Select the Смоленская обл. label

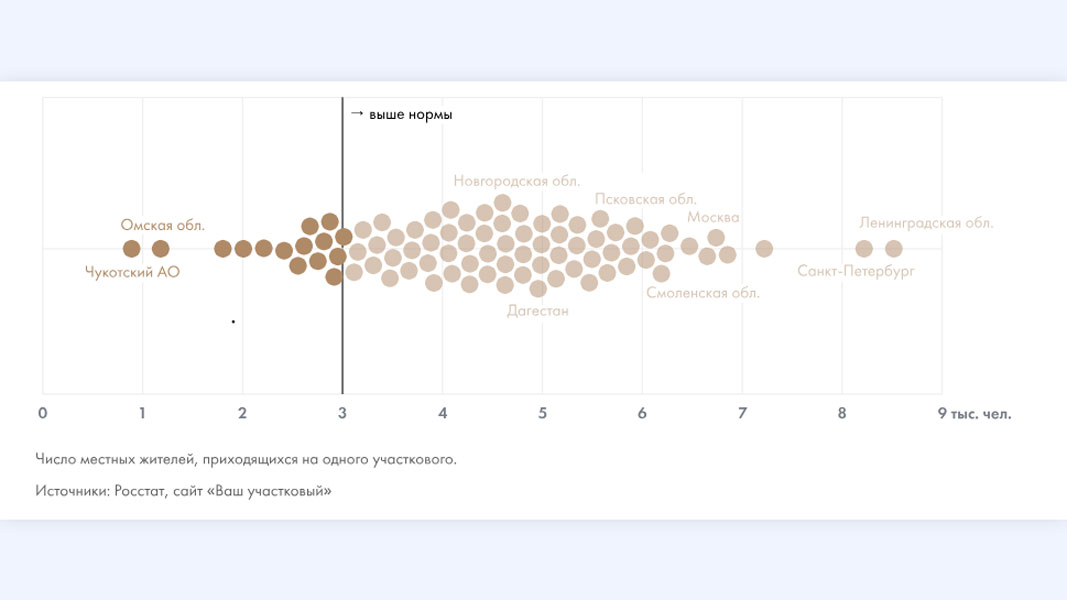(x=703, y=293)
